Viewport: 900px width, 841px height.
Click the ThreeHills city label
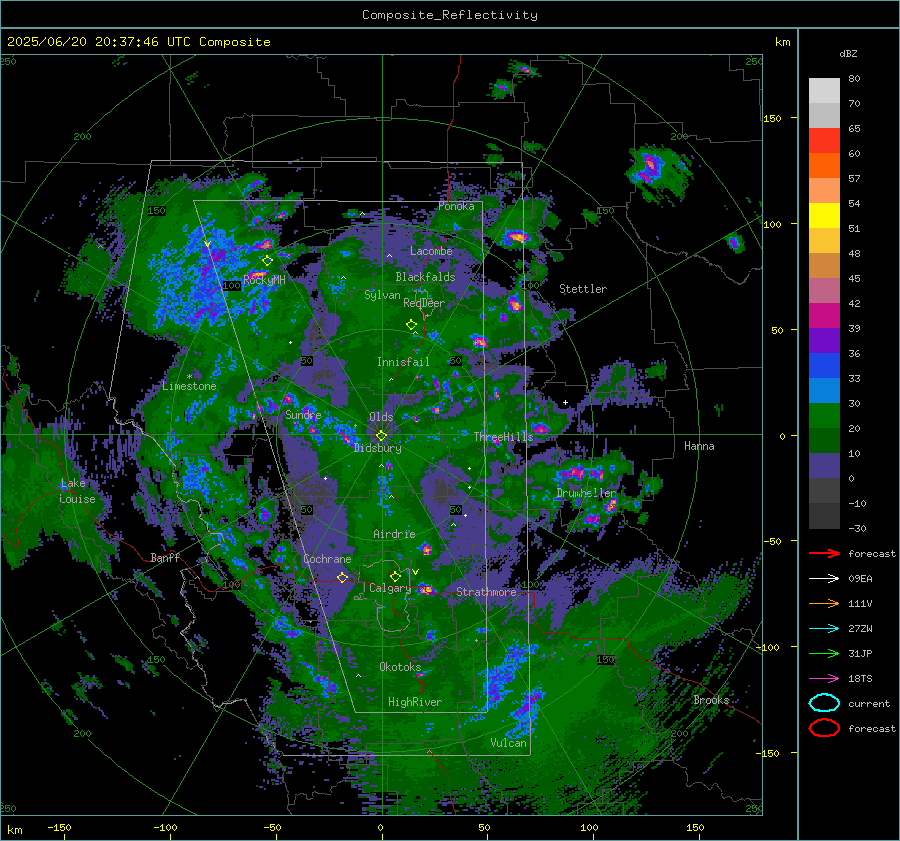point(503,437)
